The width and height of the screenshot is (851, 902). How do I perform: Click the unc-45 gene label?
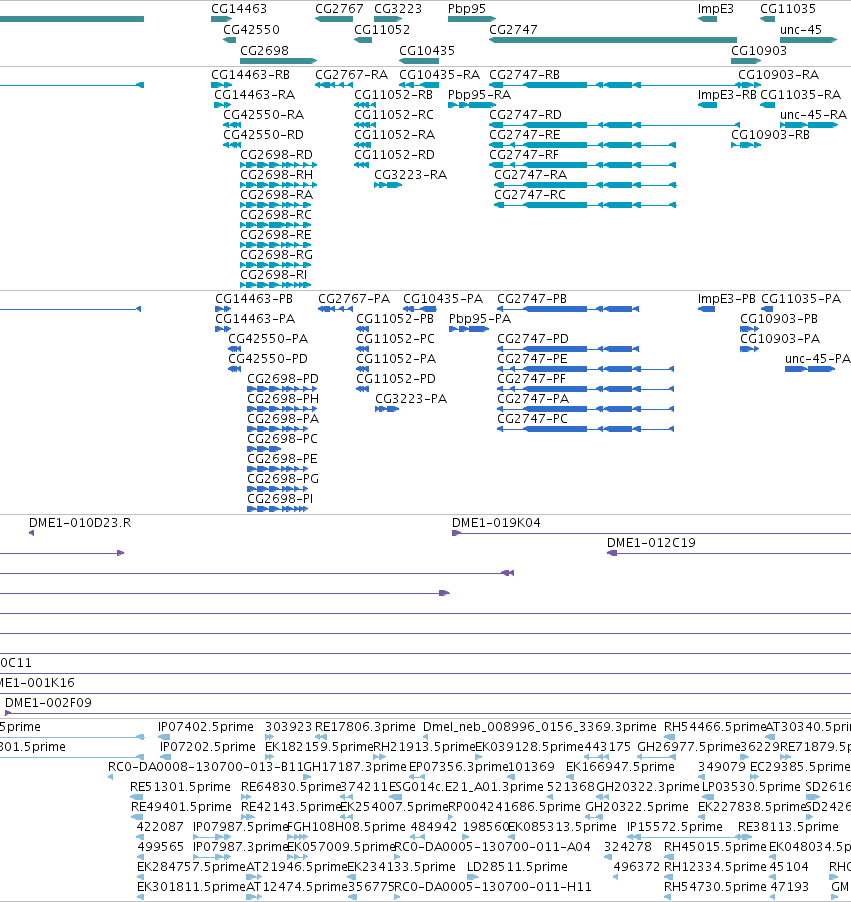point(800,29)
